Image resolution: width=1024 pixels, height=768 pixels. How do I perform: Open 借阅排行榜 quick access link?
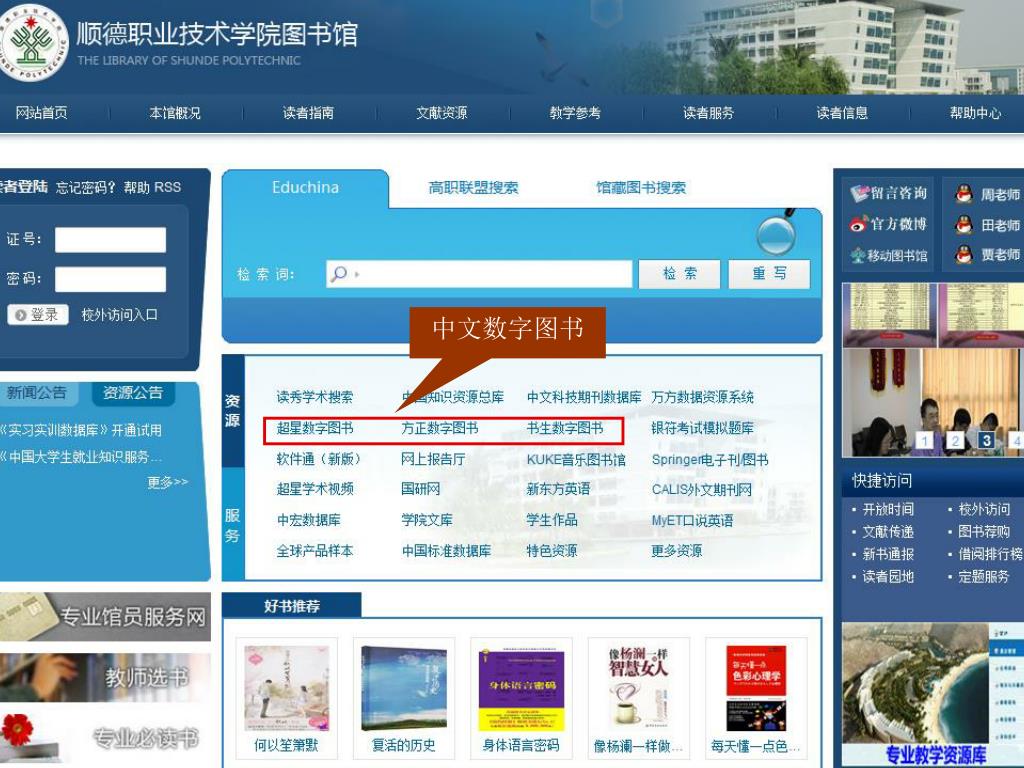990,554
